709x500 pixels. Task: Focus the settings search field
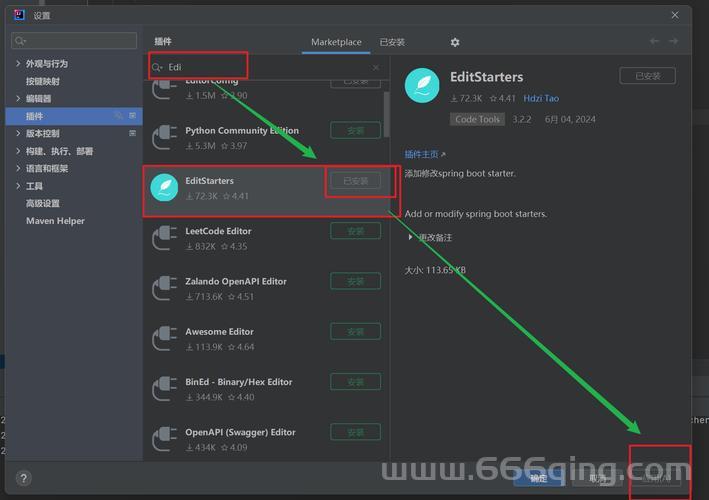click(74, 41)
